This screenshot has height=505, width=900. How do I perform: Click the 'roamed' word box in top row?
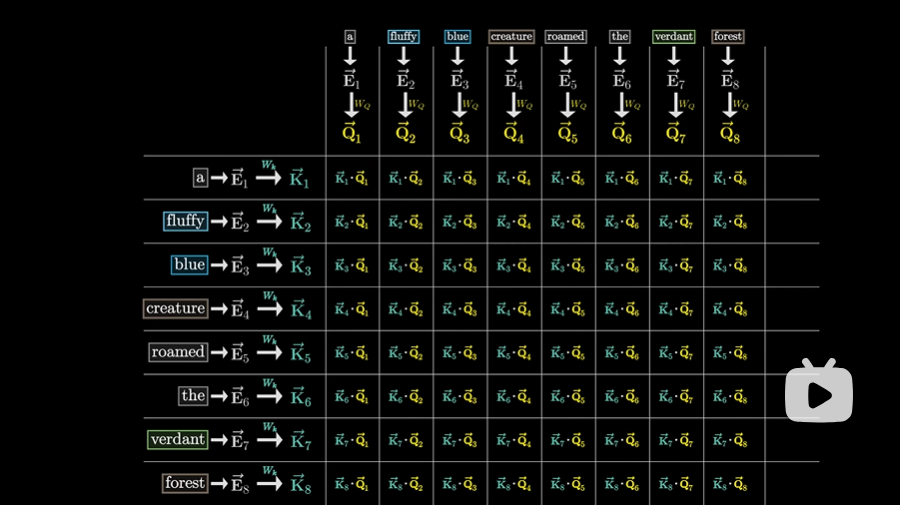tap(565, 37)
